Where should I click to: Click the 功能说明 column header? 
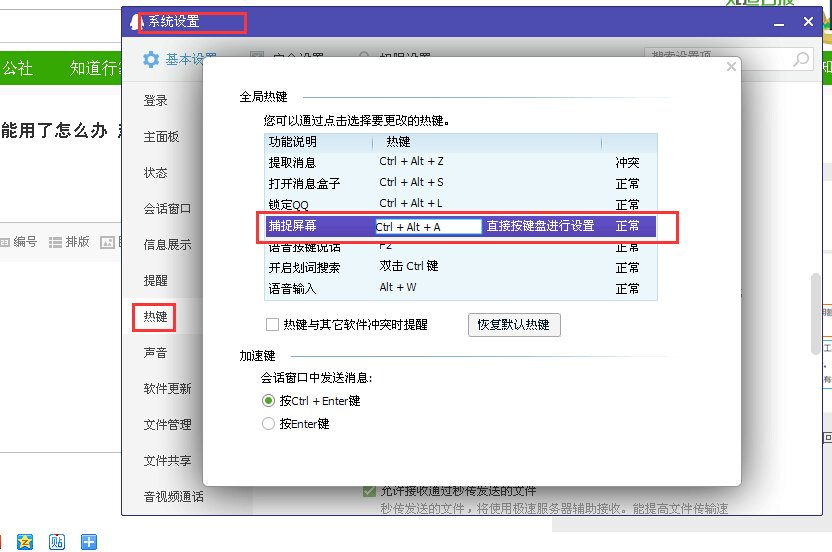click(292, 142)
